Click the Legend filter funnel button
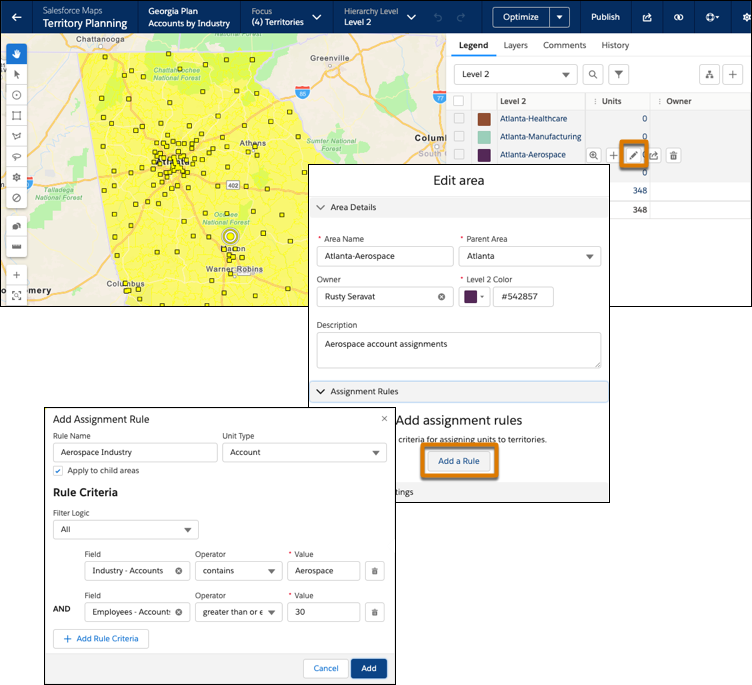The image size is (752, 685). pos(619,74)
